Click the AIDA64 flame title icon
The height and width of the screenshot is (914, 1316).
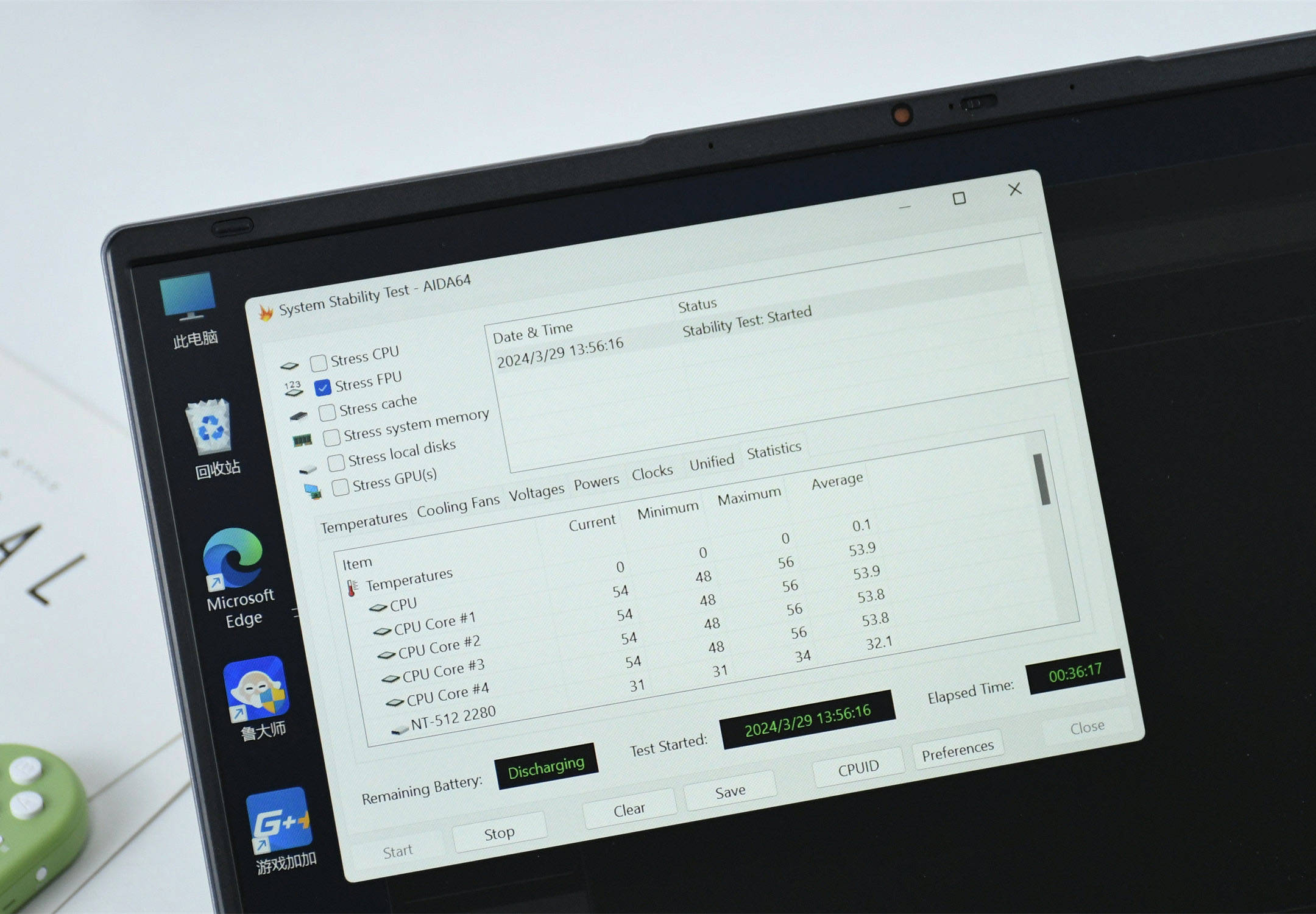point(266,313)
